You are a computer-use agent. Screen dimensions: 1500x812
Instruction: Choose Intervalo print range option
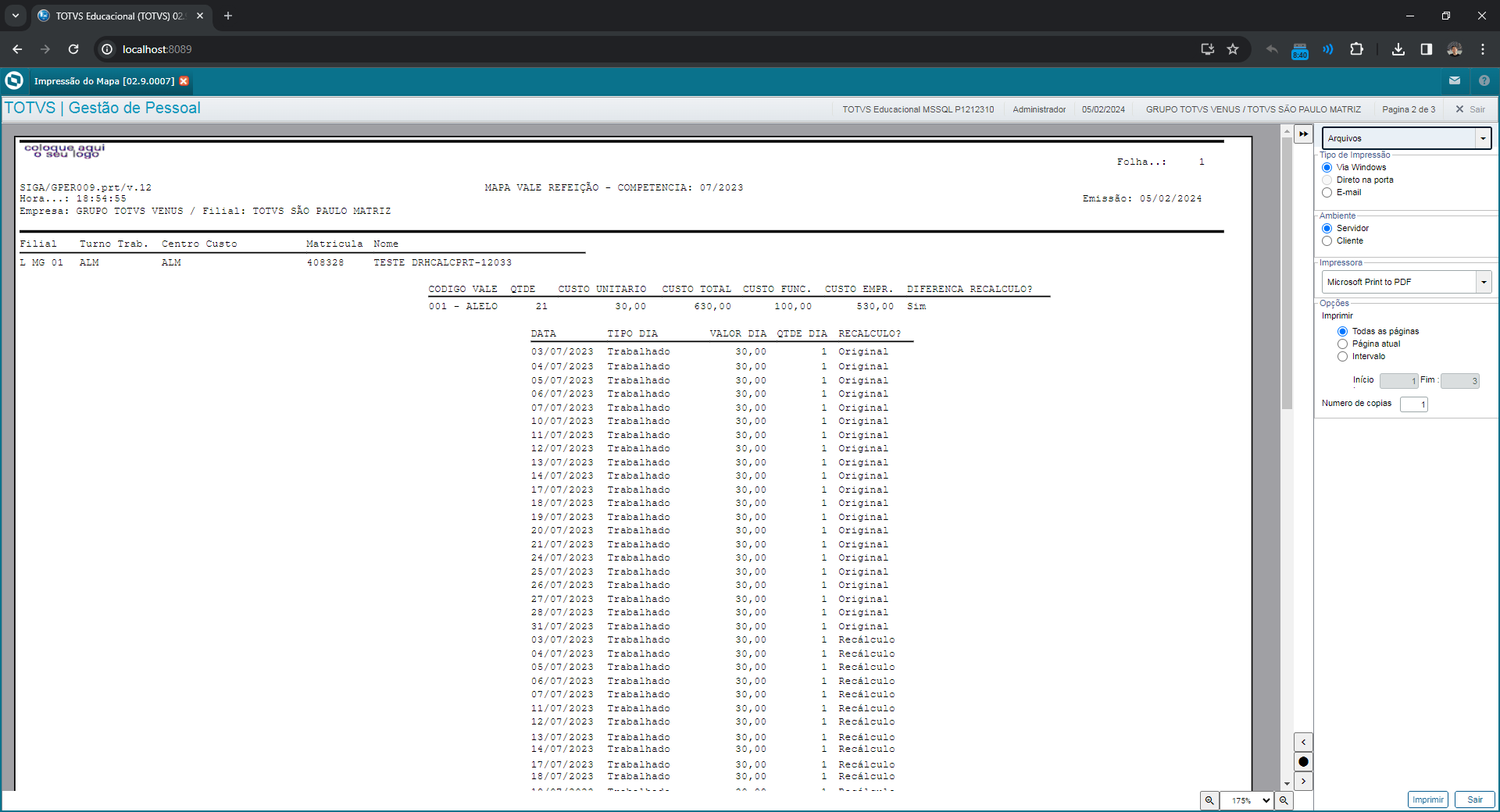click(x=1342, y=357)
